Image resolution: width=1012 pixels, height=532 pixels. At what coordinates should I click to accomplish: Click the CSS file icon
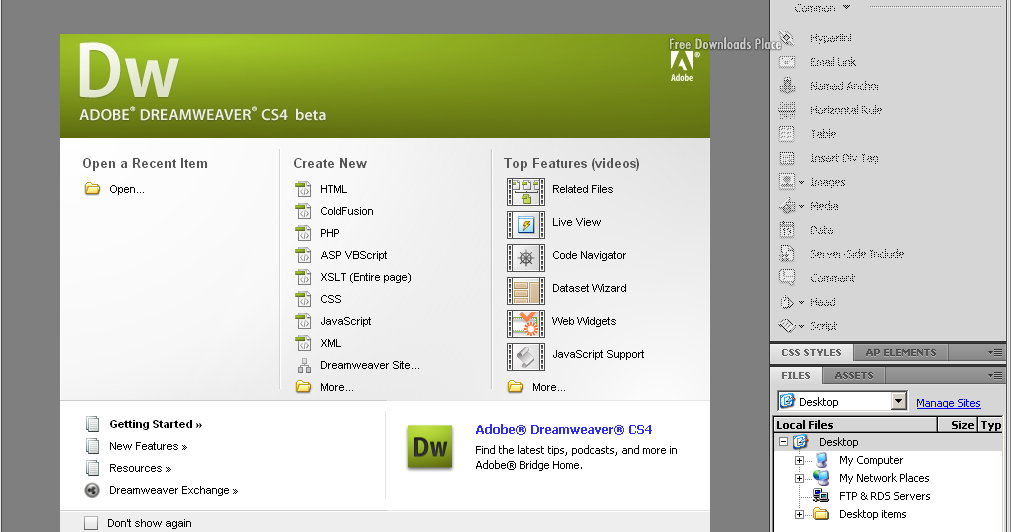tap(303, 299)
